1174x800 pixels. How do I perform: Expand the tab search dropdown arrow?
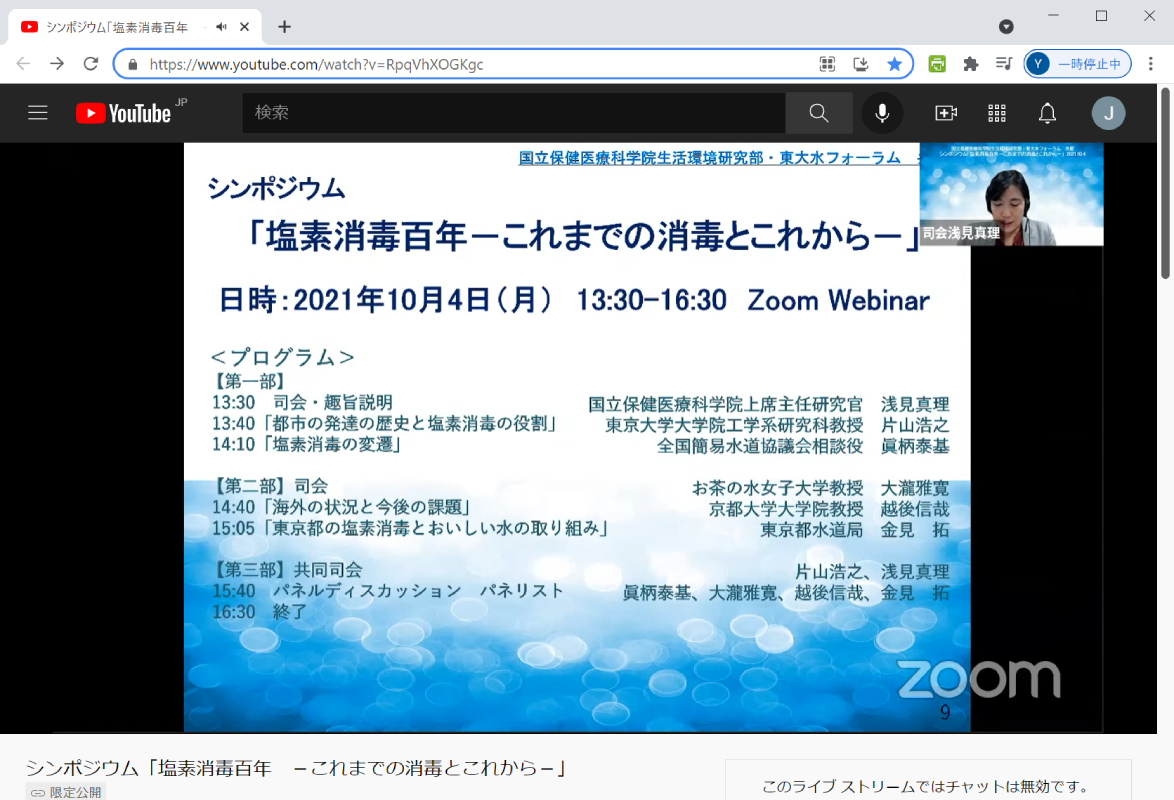tap(1006, 27)
